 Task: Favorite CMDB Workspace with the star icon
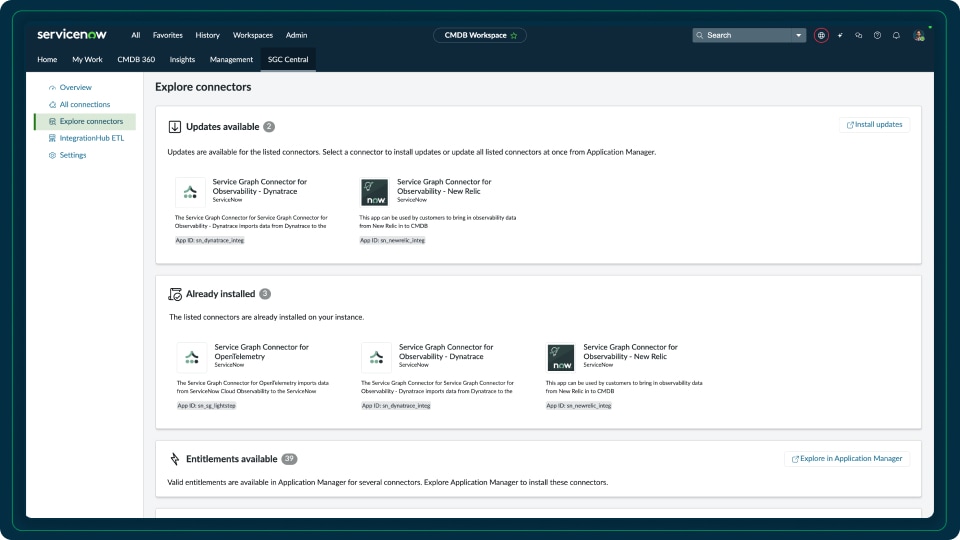click(514, 36)
